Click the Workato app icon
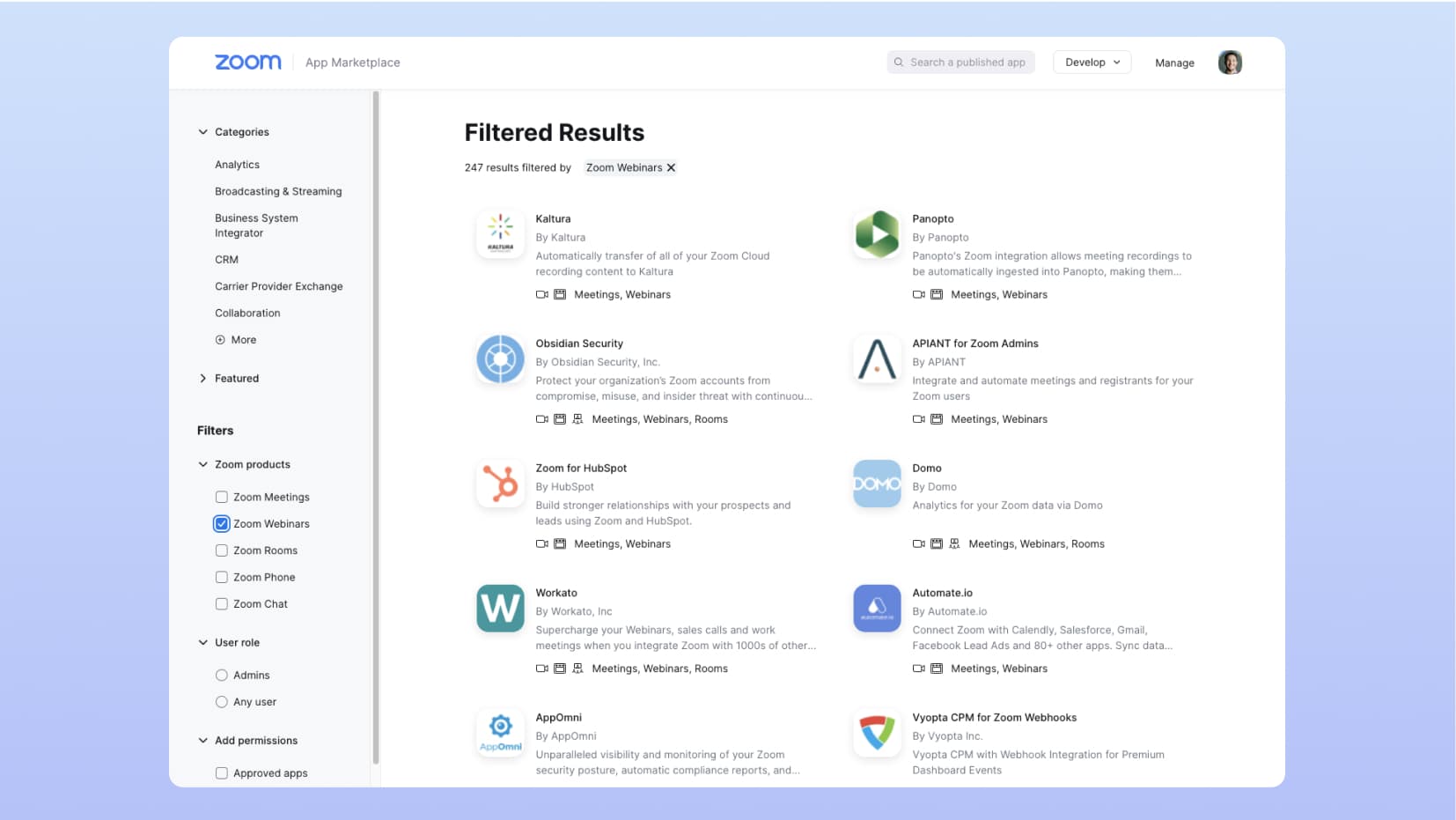The image size is (1456, 820). click(x=500, y=609)
